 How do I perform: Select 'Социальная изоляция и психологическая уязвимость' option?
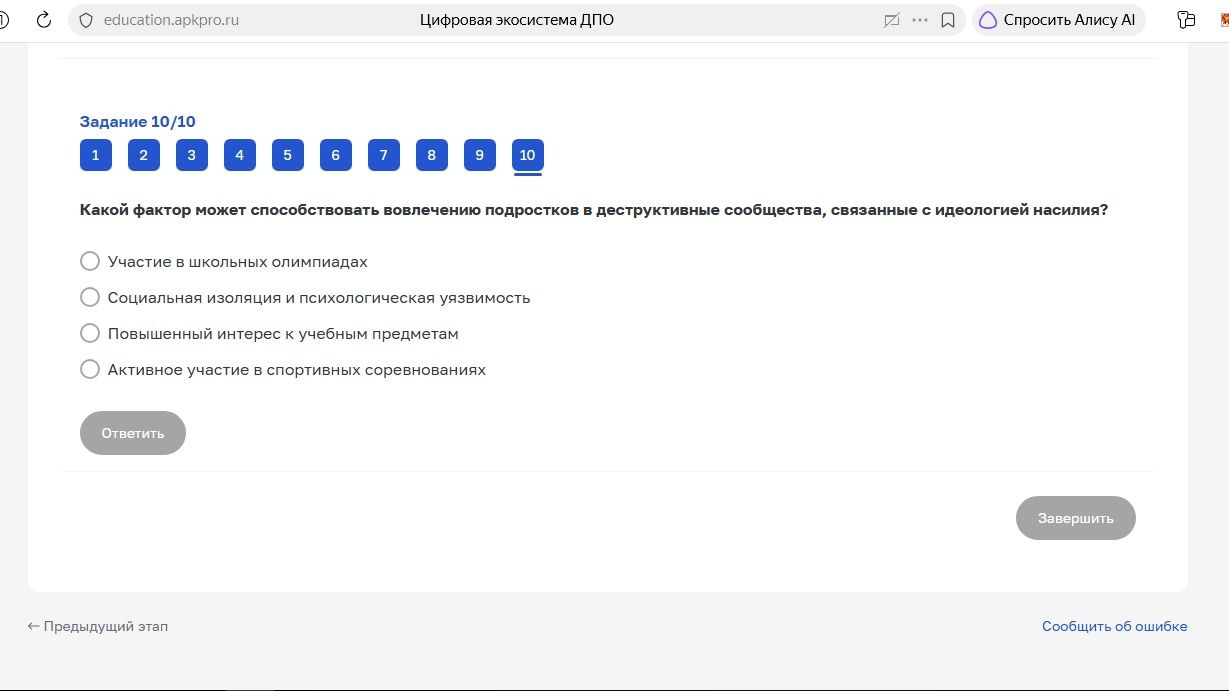tap(90, 297)
